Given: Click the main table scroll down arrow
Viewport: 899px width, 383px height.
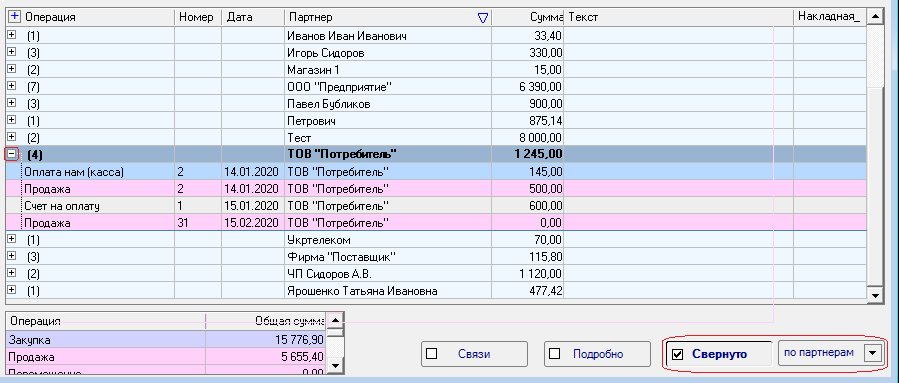Looking at the screenshot, I should [875, 295].
